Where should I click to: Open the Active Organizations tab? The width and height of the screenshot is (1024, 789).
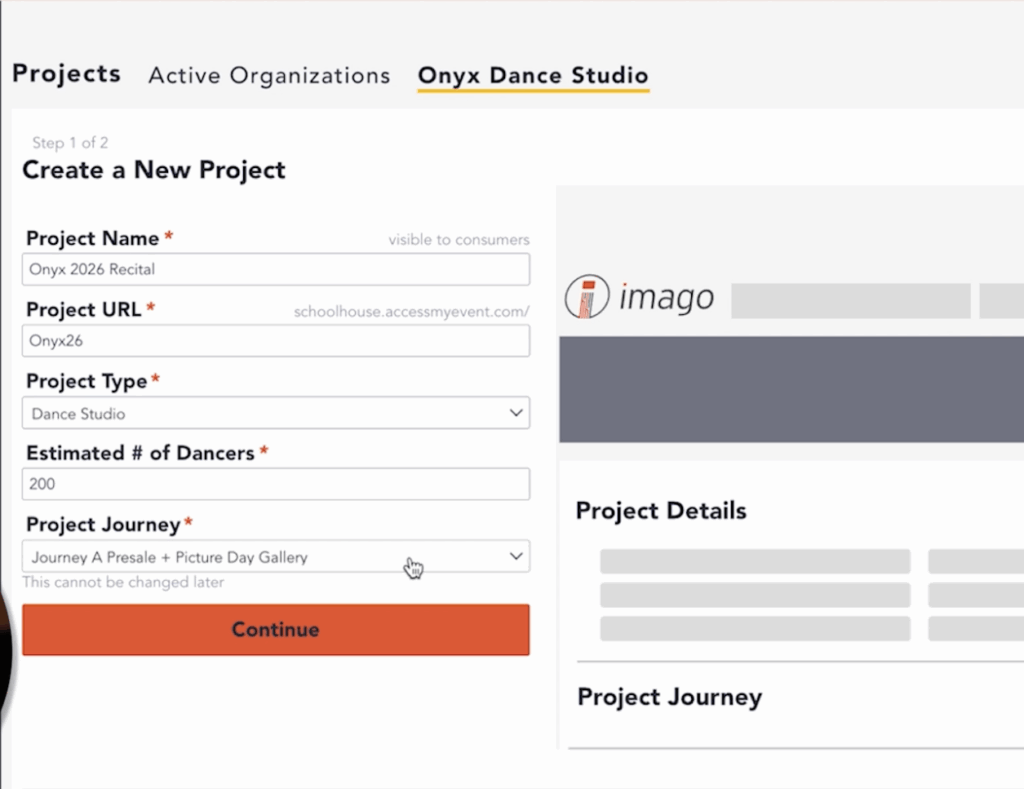(268, 75)
